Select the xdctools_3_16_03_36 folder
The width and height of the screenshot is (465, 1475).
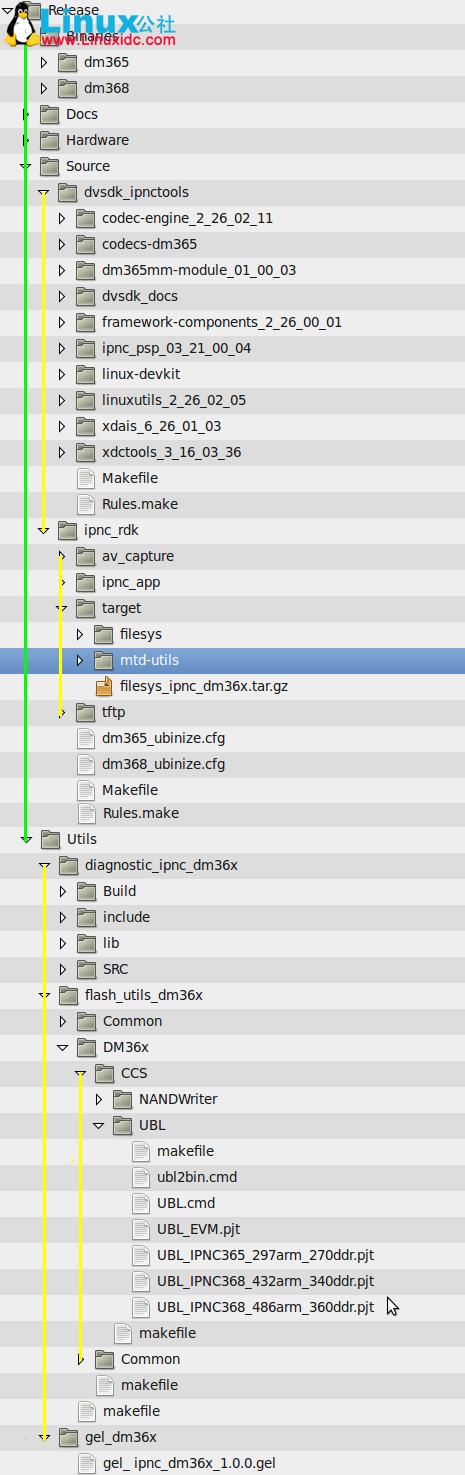pyautogui.click(x=171, y=452)
